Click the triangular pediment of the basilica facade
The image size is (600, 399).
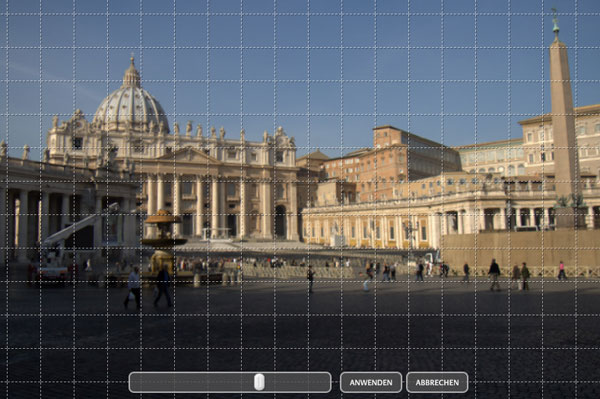188,155
